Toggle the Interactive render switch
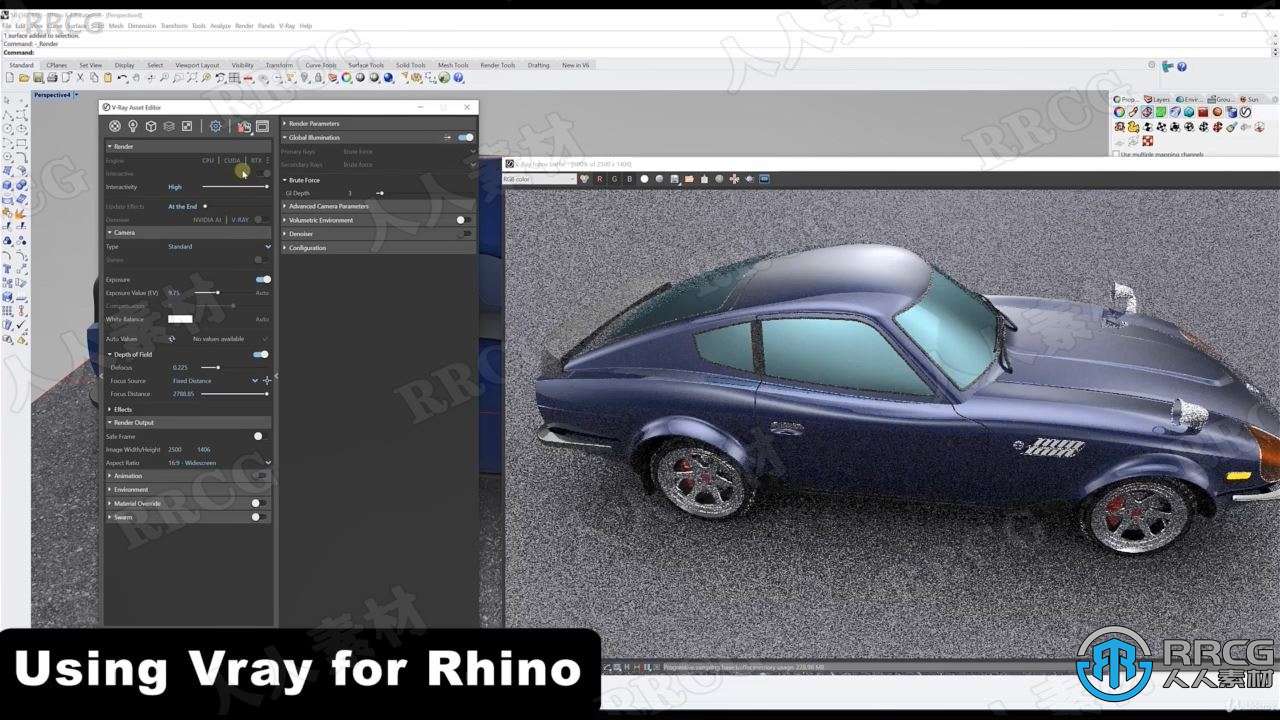Image resolution: width=1280 pixels, height=720 pixels. pyautogui.click(x=262, y=174)
